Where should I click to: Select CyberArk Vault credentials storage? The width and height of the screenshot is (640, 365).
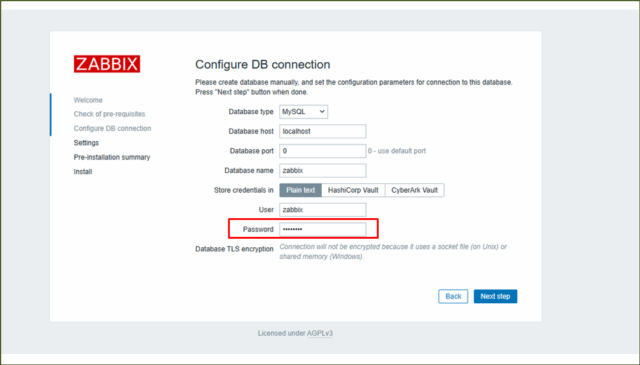[414, 190]
